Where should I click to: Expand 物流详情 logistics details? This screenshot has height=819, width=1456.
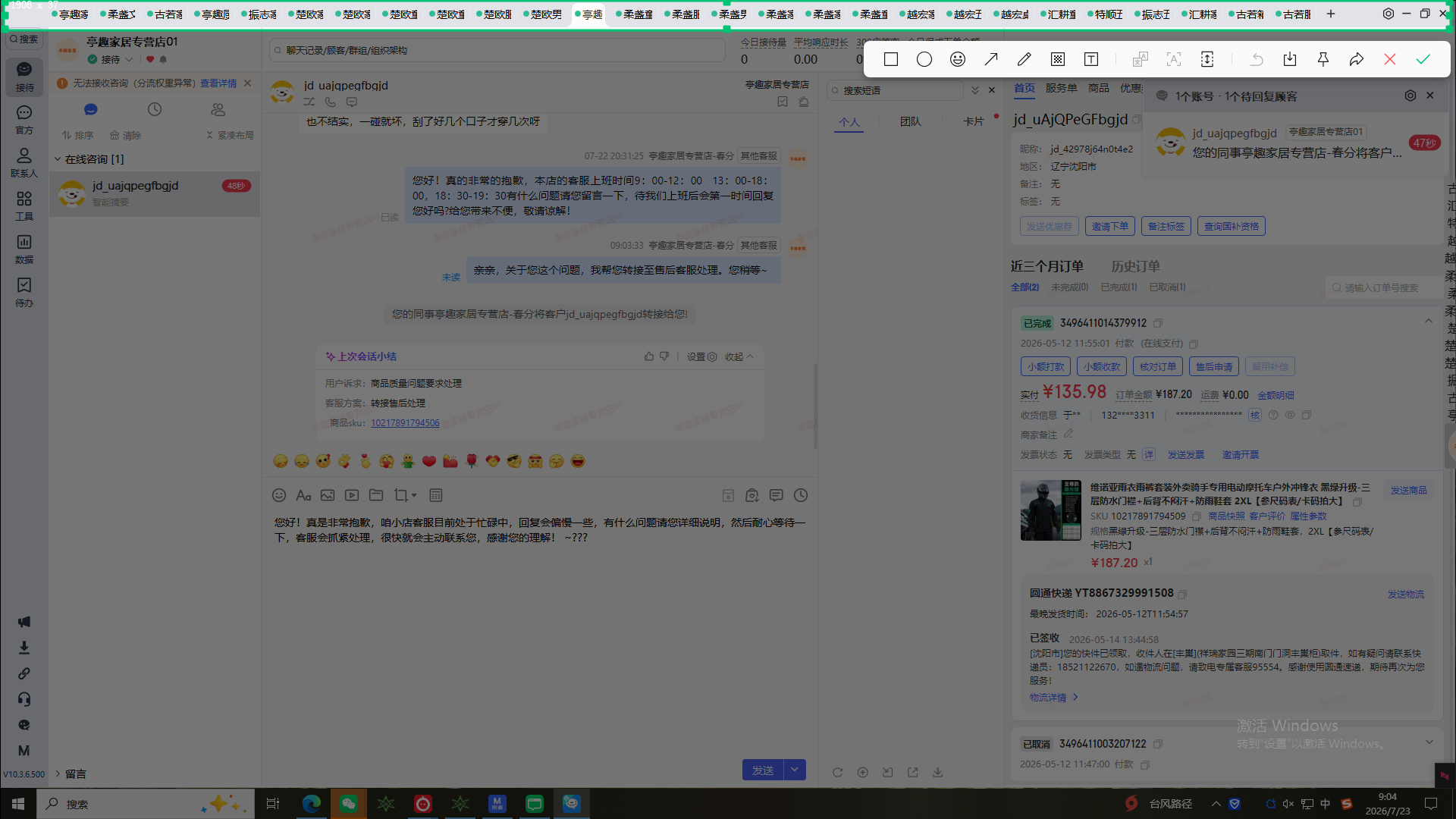pyautogui.click(x=1053, y=698)
